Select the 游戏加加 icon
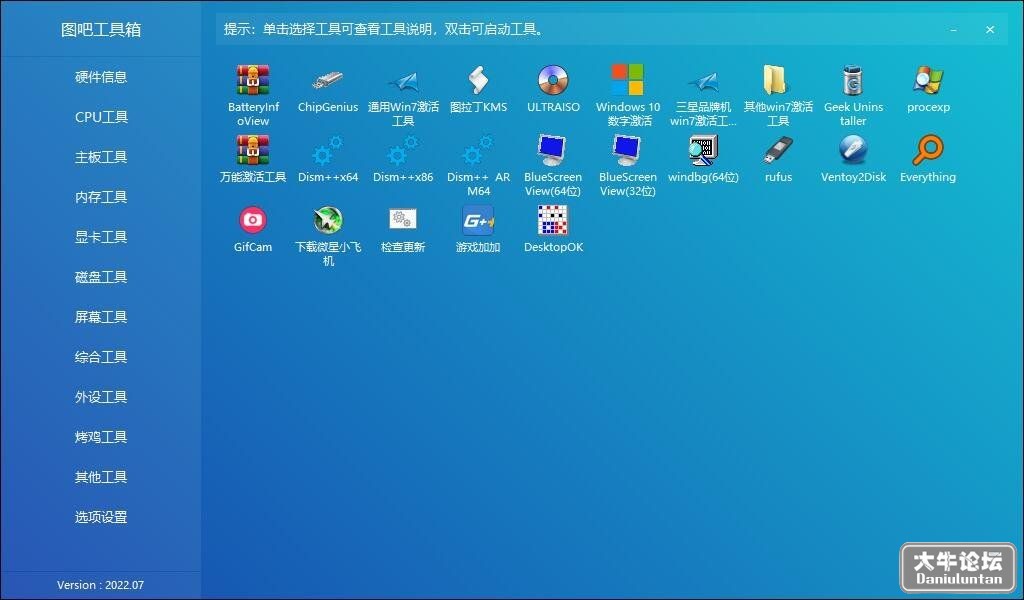Image resolution: width=1024 pixels, height=600 pixels. point(478,220)
